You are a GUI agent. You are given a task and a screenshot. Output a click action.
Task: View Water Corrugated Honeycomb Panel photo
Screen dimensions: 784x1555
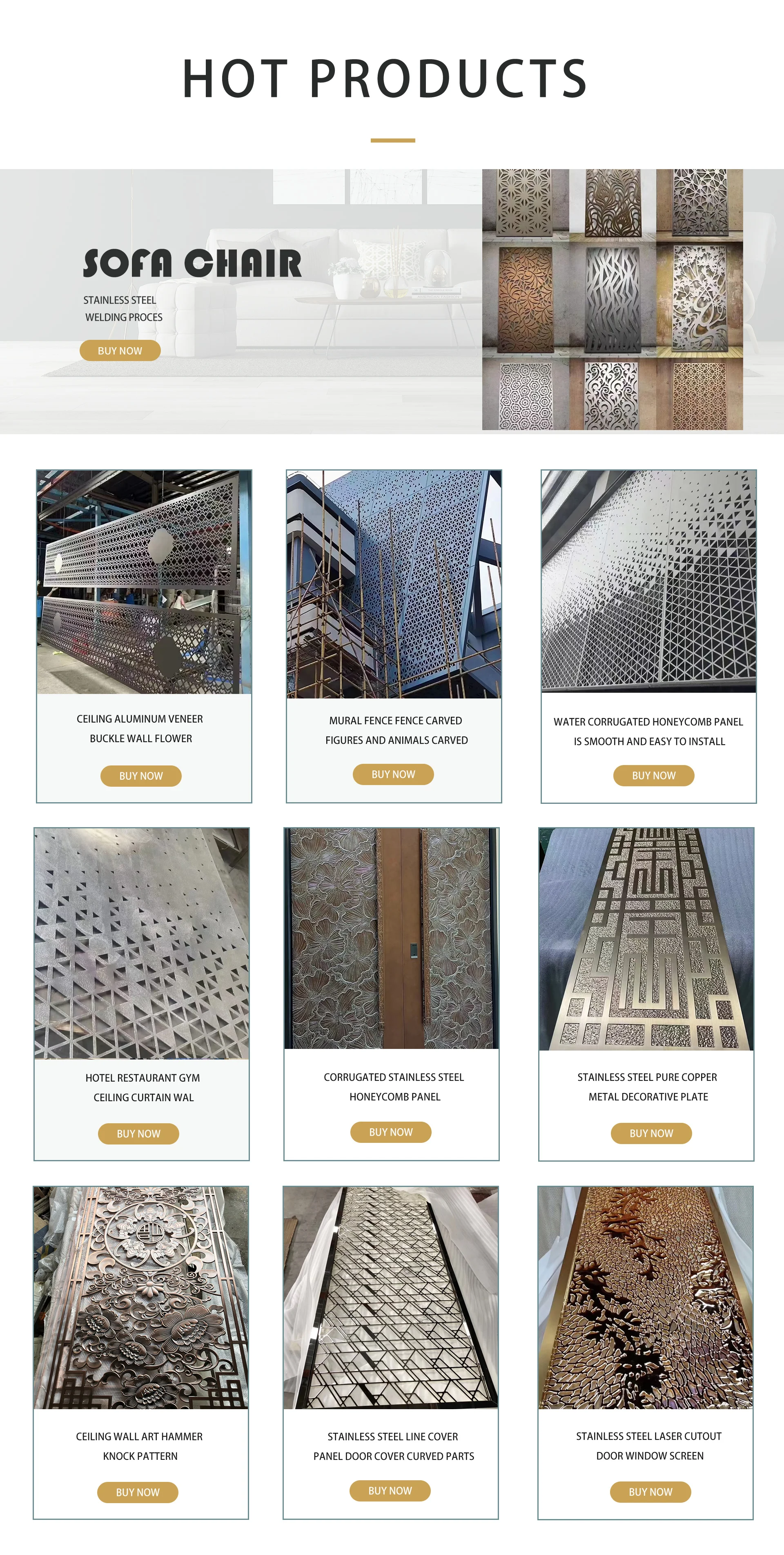pyautogui.click(x=649, y=581)
